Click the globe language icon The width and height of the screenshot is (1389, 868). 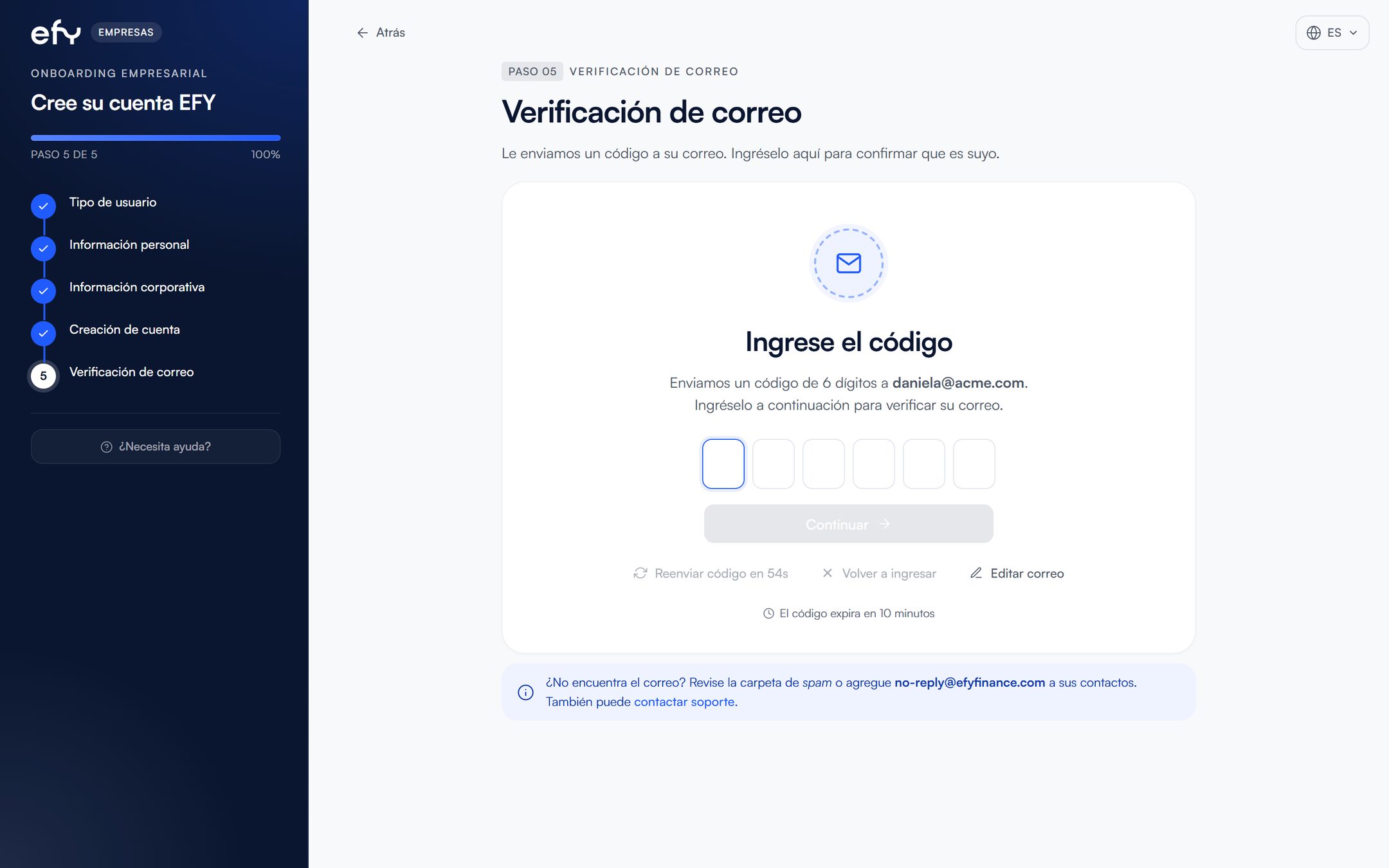pos(1314,33)
